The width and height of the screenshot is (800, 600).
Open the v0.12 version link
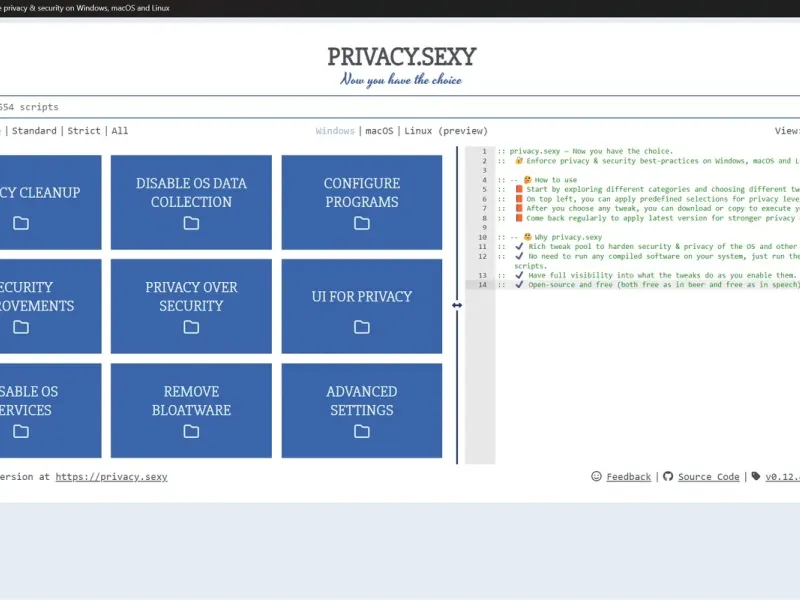pos(782,477)
